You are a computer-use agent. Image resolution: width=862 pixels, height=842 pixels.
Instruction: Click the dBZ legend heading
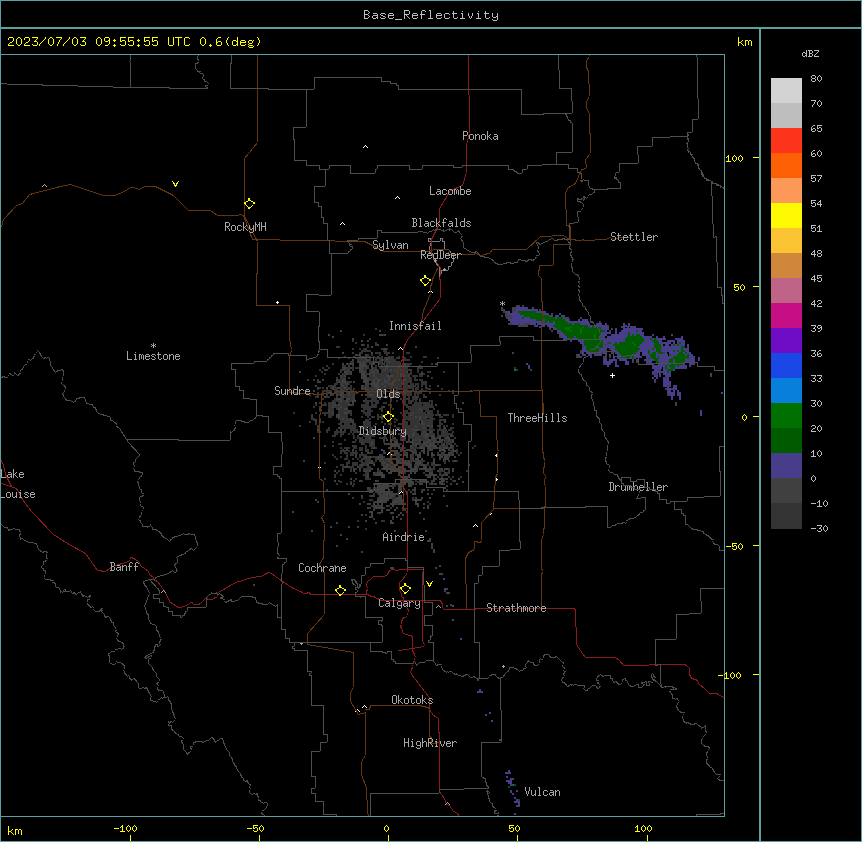pos(810,54)
